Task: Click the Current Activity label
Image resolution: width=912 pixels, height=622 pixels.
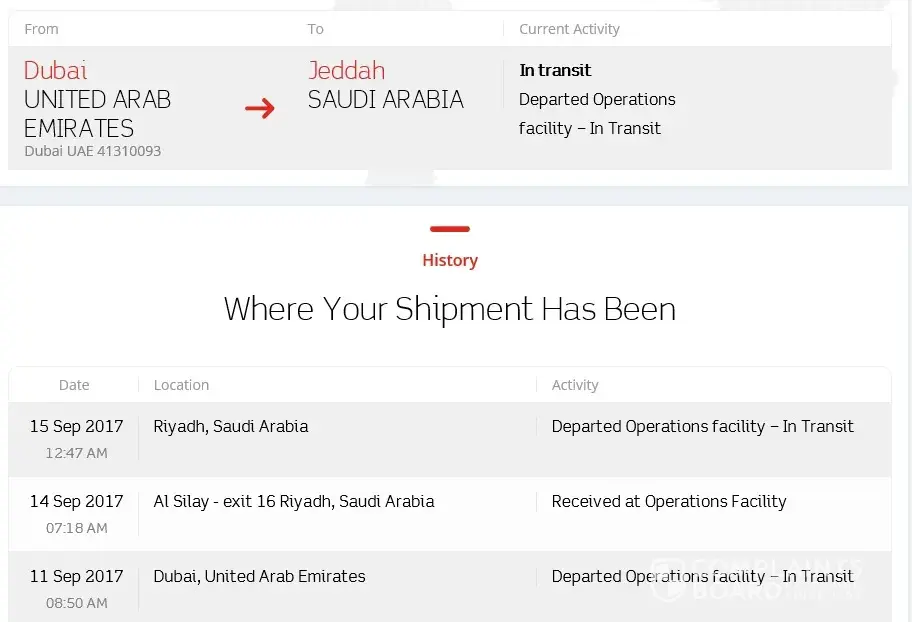Action: [569, 29]
